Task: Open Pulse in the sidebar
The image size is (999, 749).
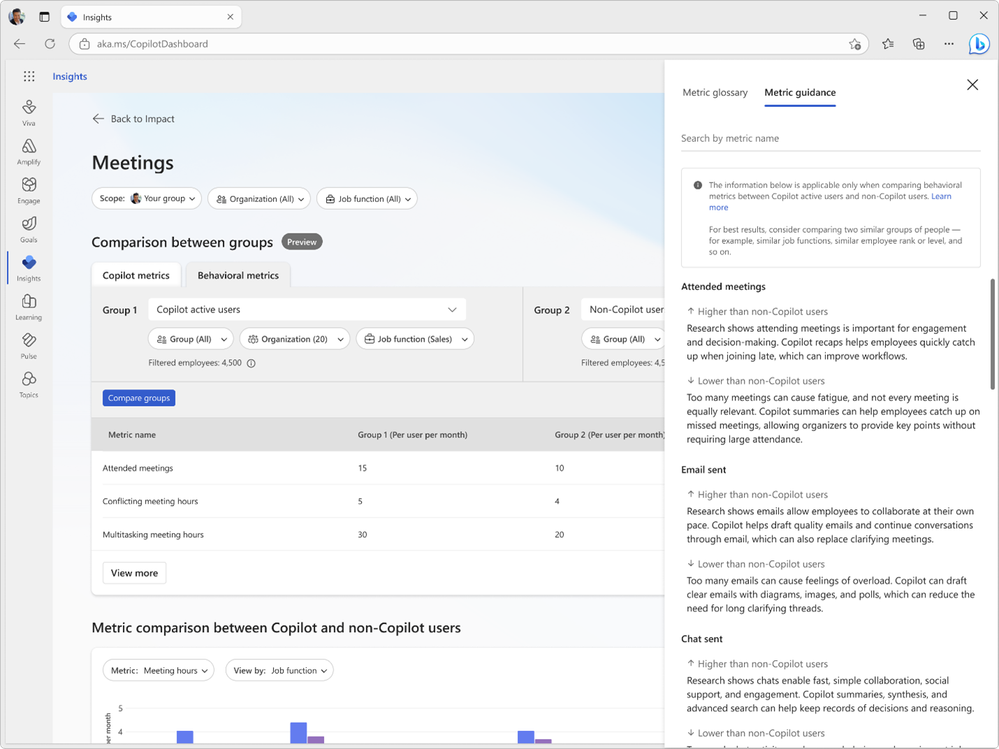Action: (x=29, y=346)
